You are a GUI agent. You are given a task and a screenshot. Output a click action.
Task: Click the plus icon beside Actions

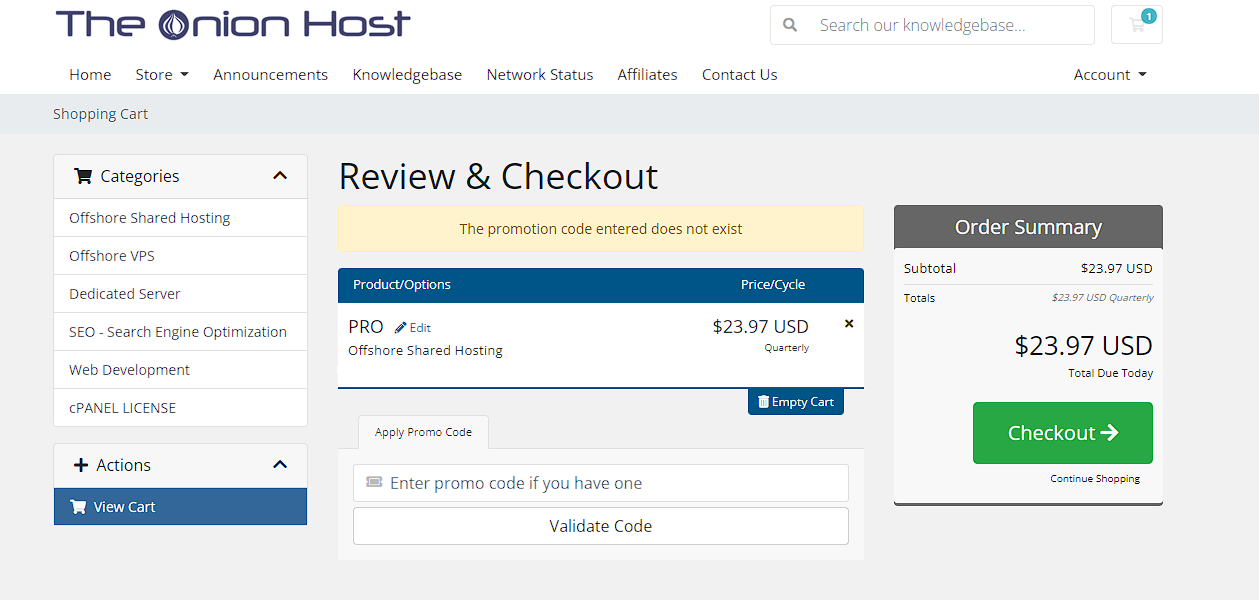point(81,465)
